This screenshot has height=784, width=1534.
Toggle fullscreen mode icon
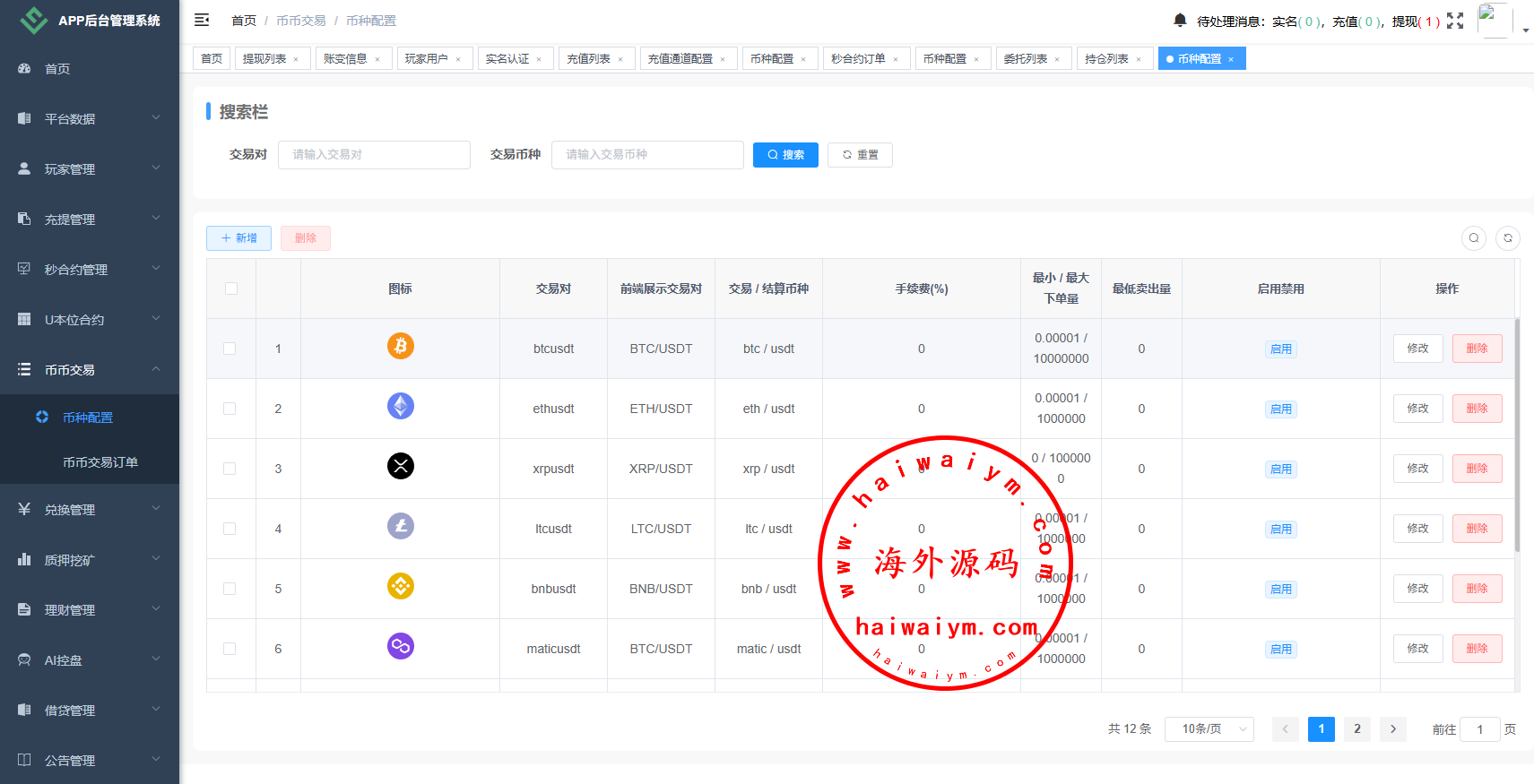click(1455, 21)
